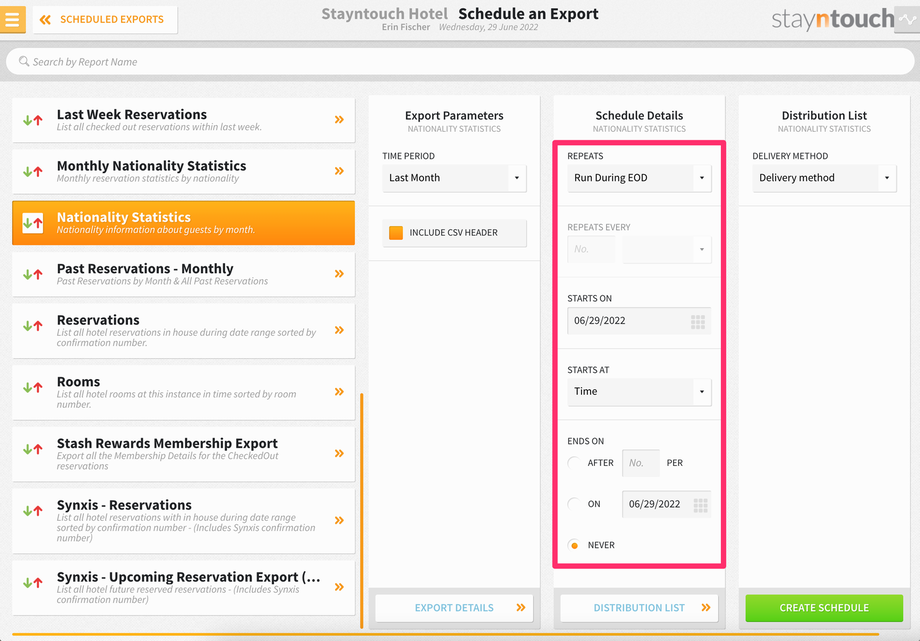
Task: Click export arrows icon for Stash Rewards Membership Export
Action: [32, 450]
